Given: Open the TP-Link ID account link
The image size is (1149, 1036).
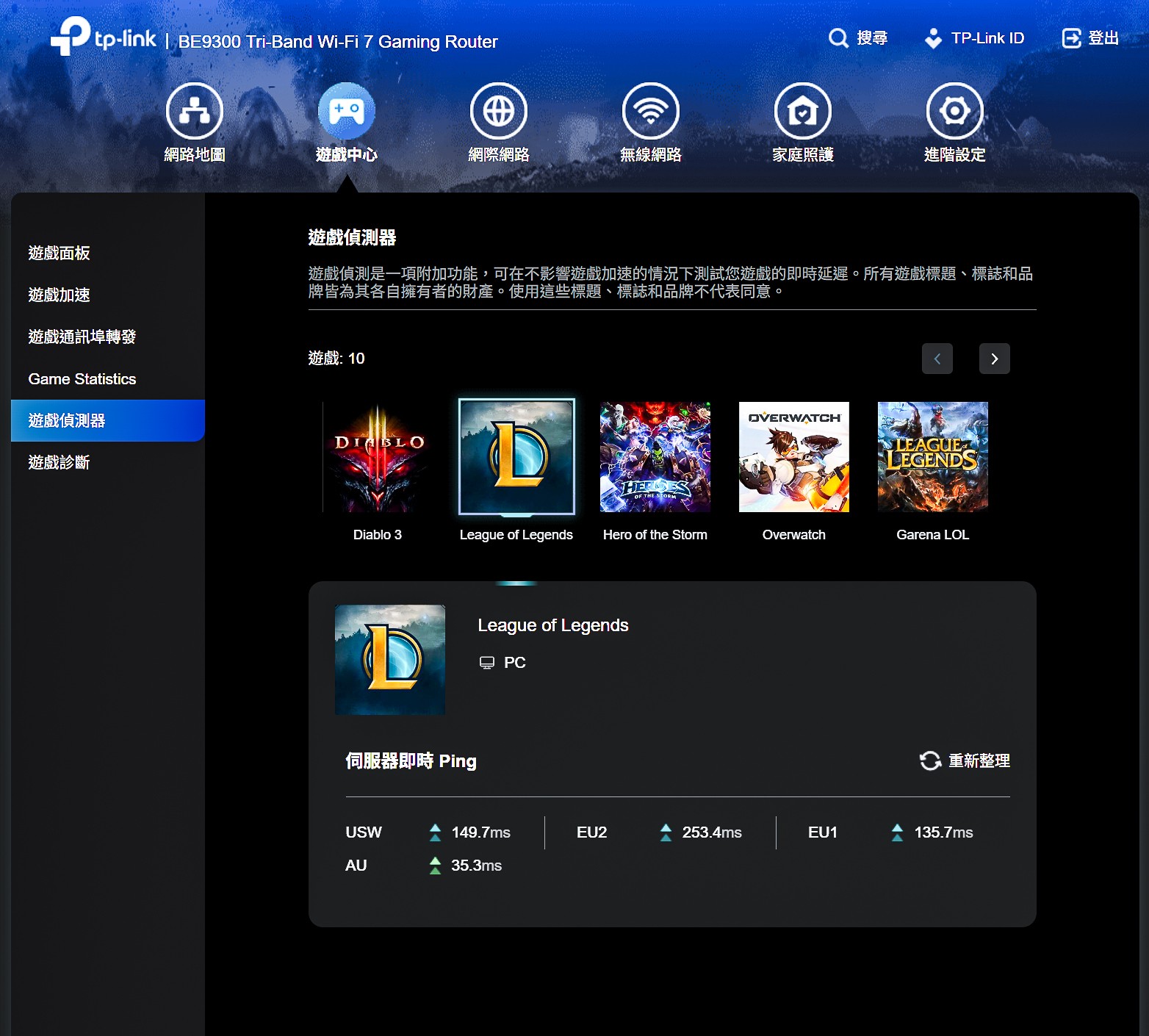Looking at the screenshot, I should [x=974, y=38].
